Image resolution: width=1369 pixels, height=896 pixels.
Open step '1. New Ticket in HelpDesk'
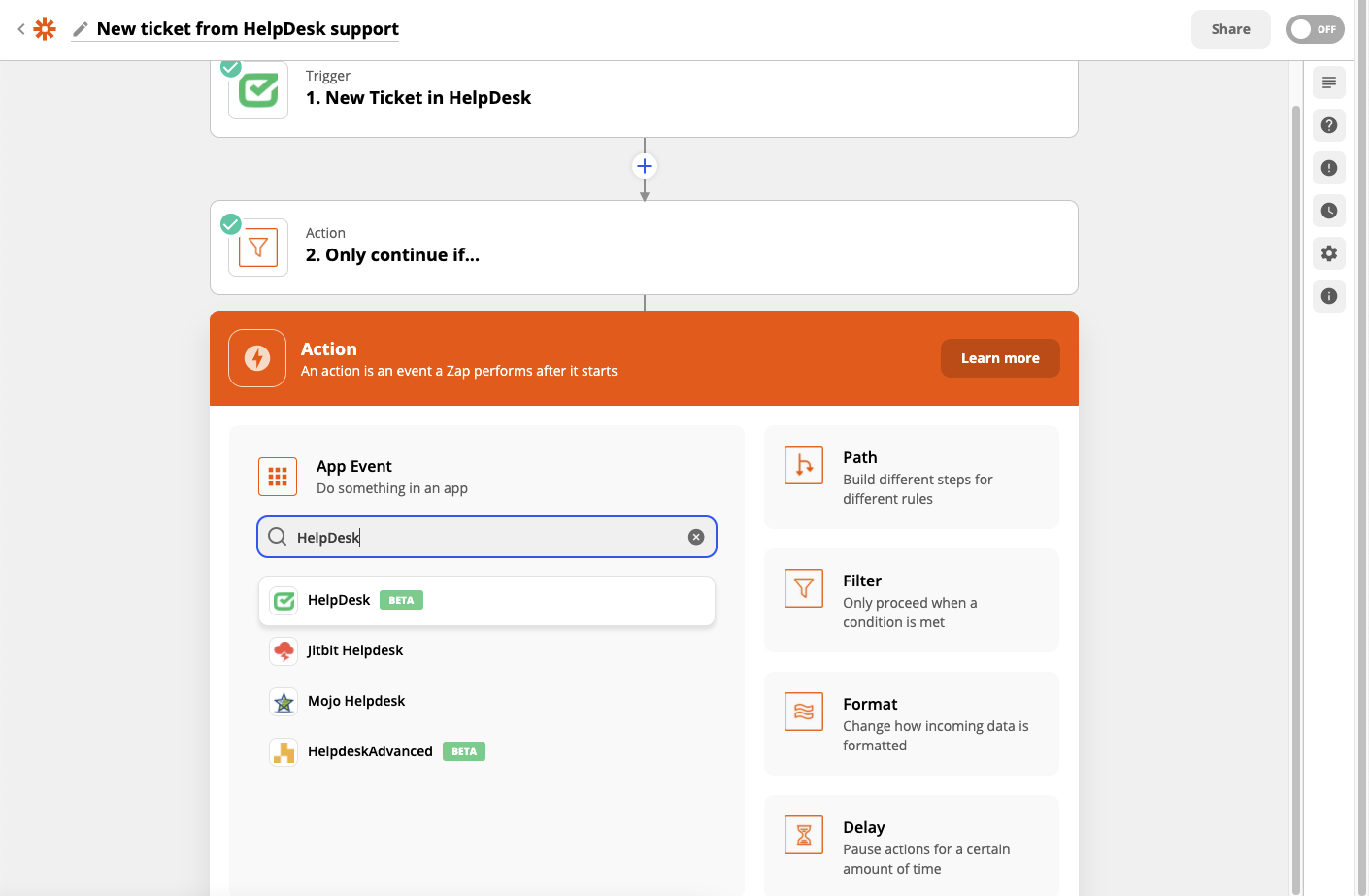click(644, 98)
